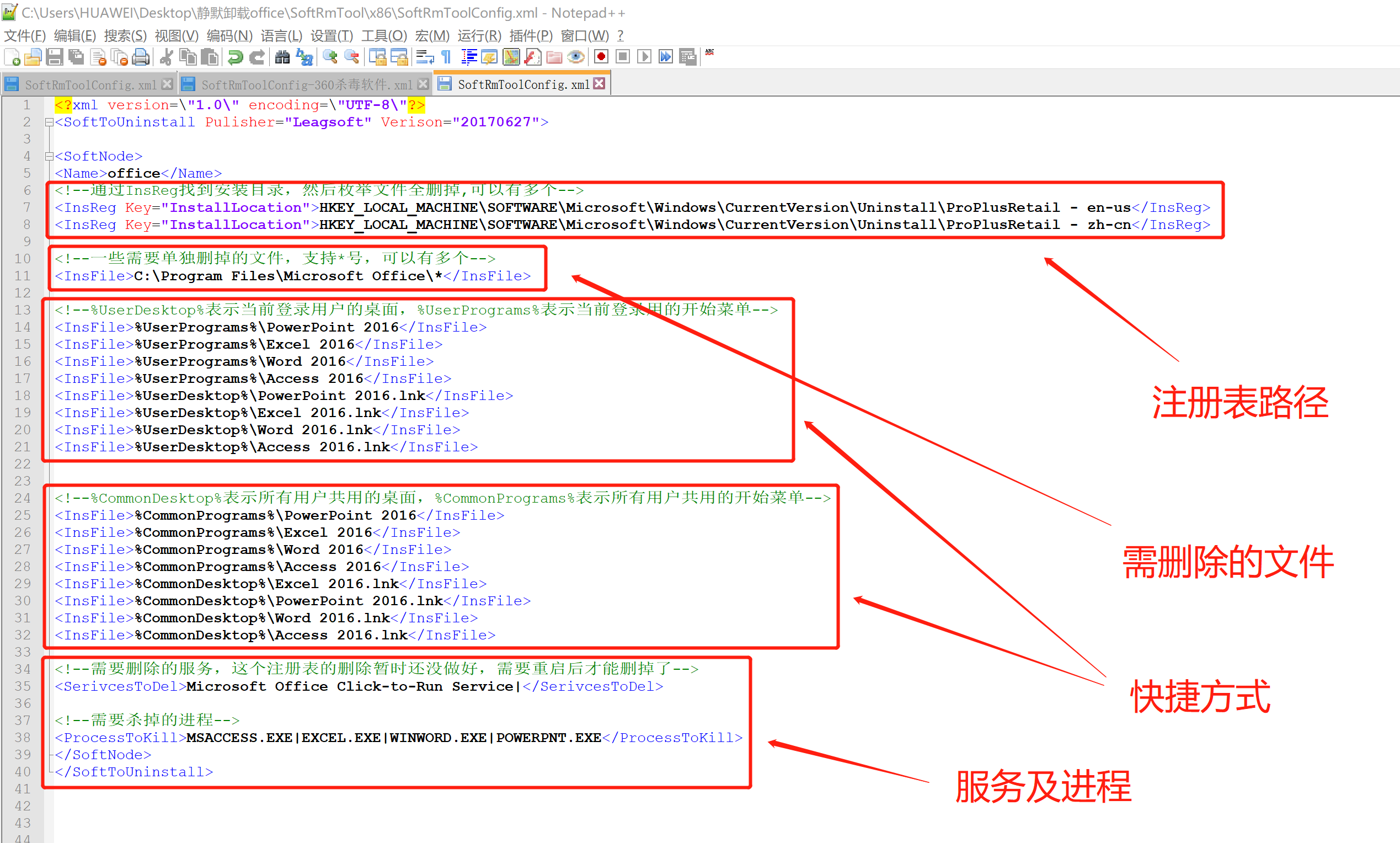Click the Zoom in magnifier icon

click(x=329, y=57)
